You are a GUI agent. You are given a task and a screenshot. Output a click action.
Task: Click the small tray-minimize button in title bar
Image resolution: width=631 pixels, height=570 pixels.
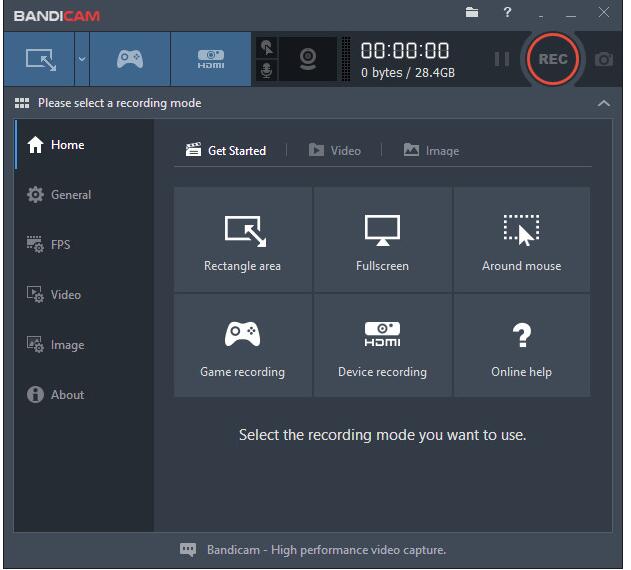540,16
